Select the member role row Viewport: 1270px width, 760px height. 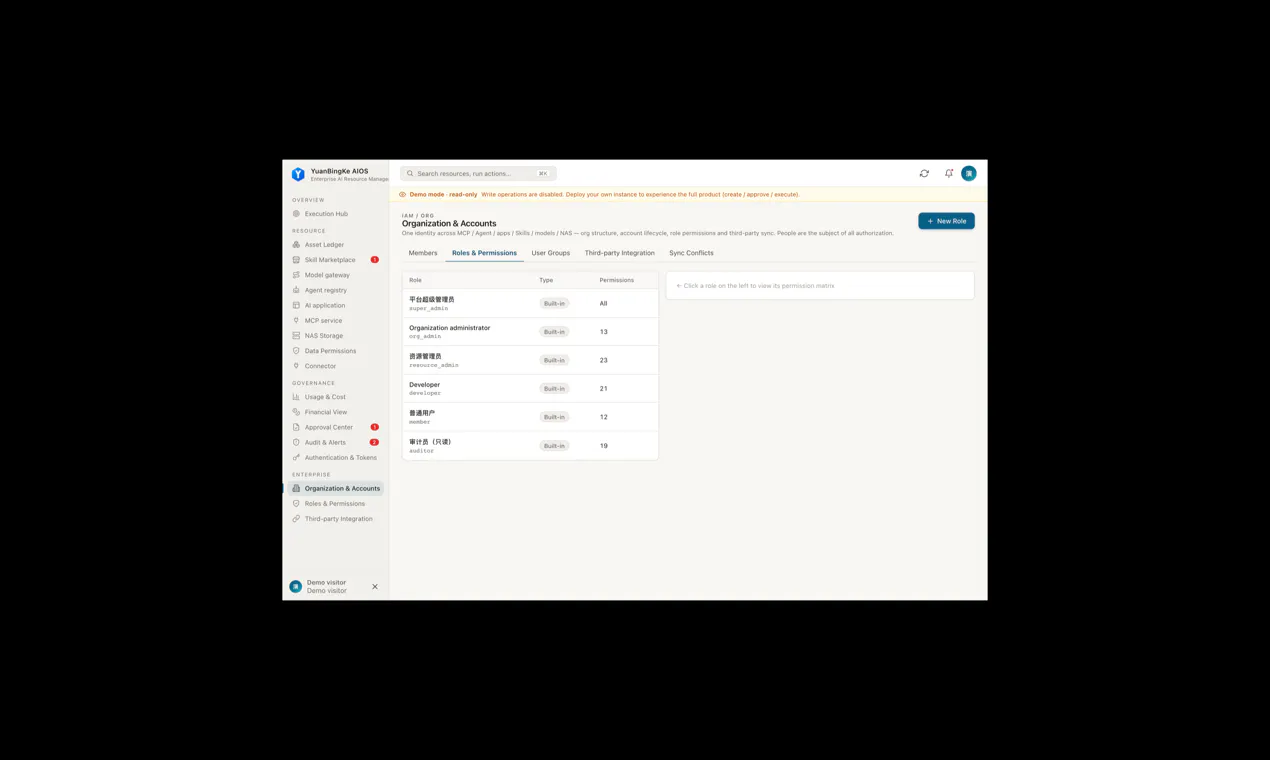(530, 417)
